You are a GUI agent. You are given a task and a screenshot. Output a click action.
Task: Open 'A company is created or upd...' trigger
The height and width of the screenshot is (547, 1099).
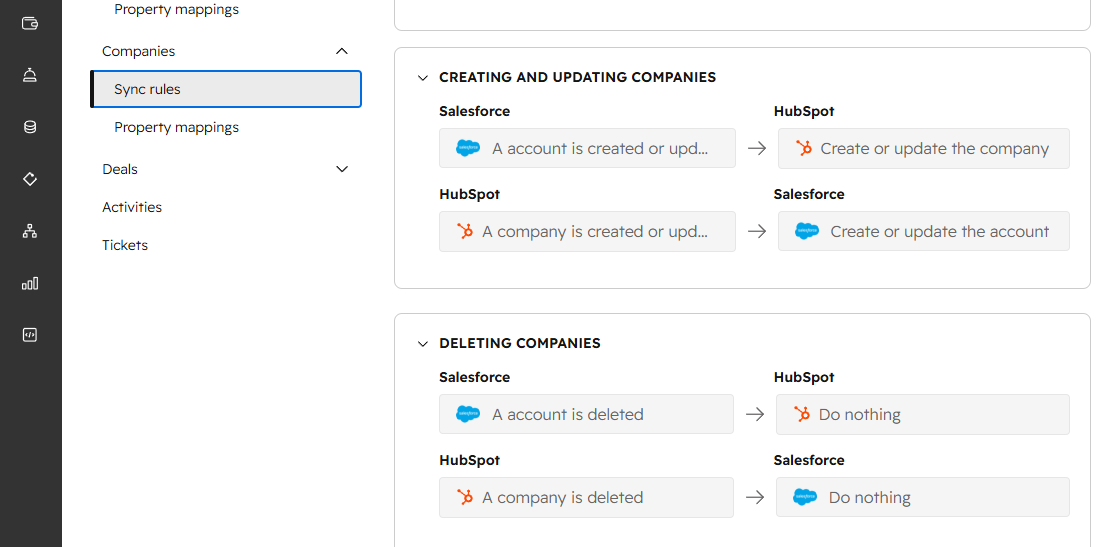click(x=587, y=231)
